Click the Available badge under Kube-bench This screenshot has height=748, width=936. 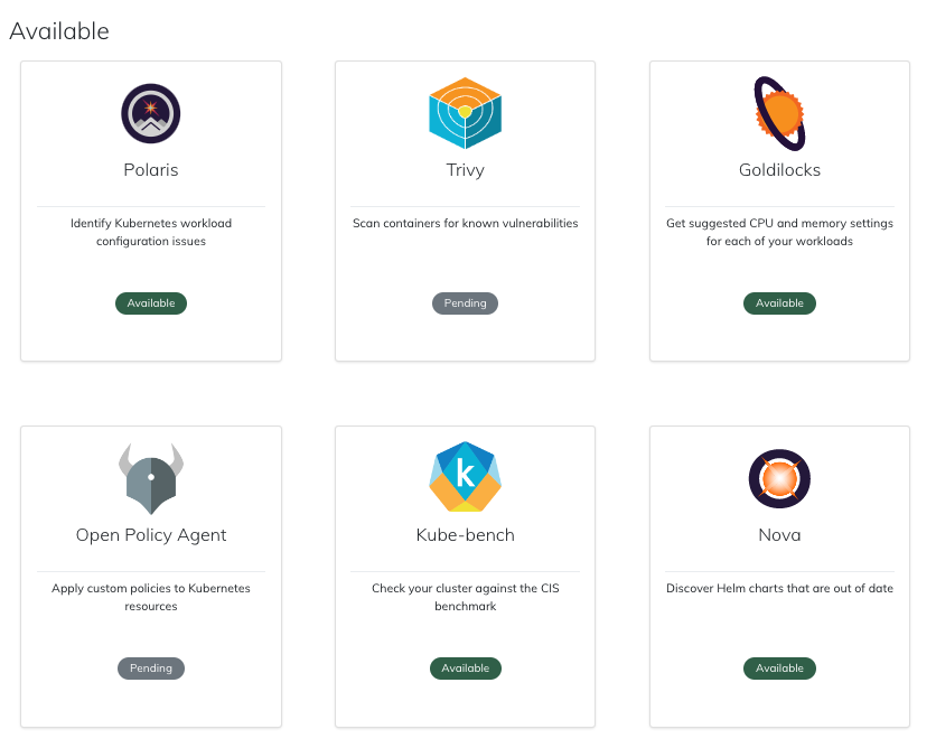tap(465, 668)
